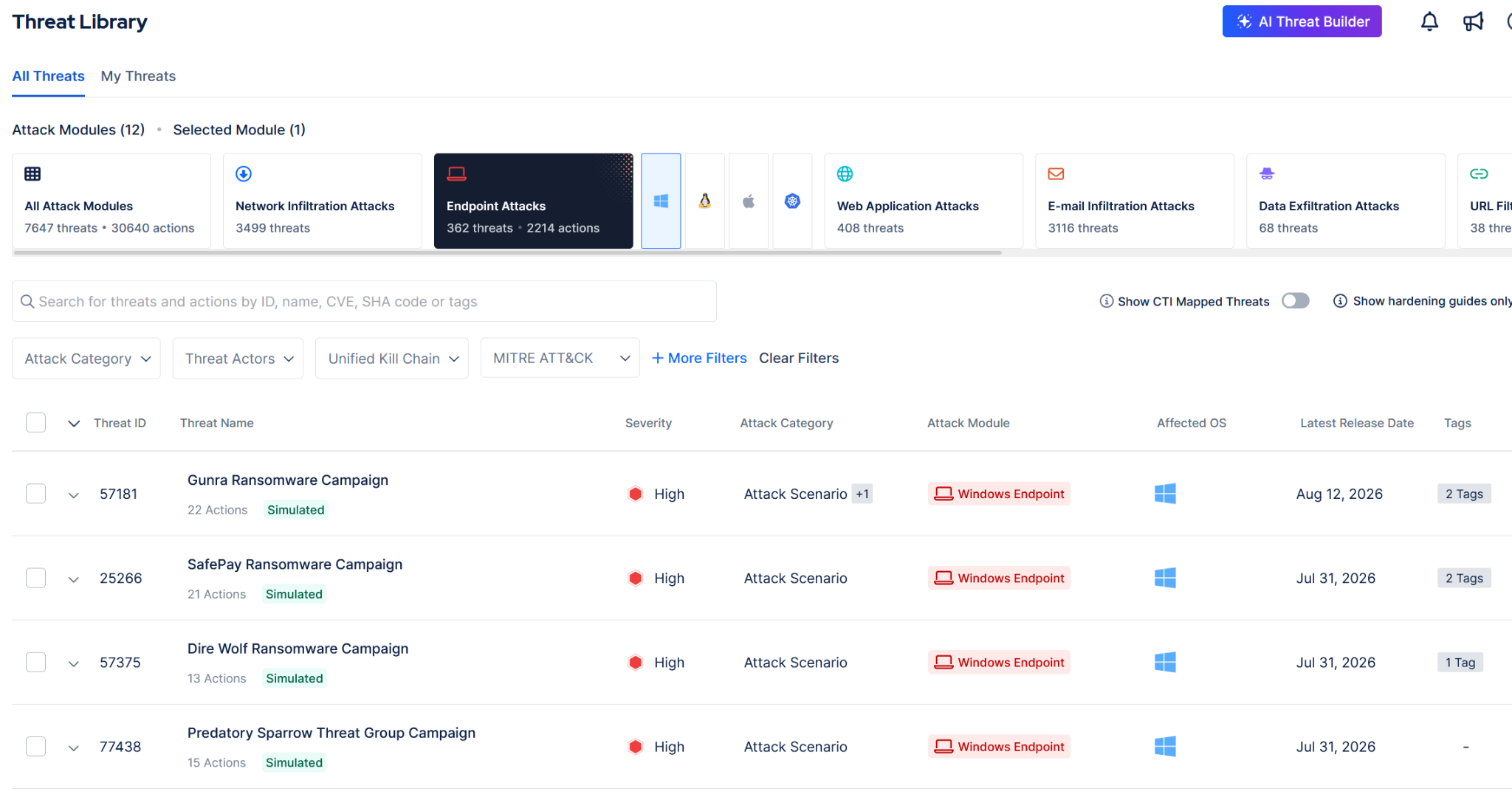Screen dimensions: 1512x794
Task: Enable the Show CTI Mapped Threats toggle
Action: [1295, 301]
